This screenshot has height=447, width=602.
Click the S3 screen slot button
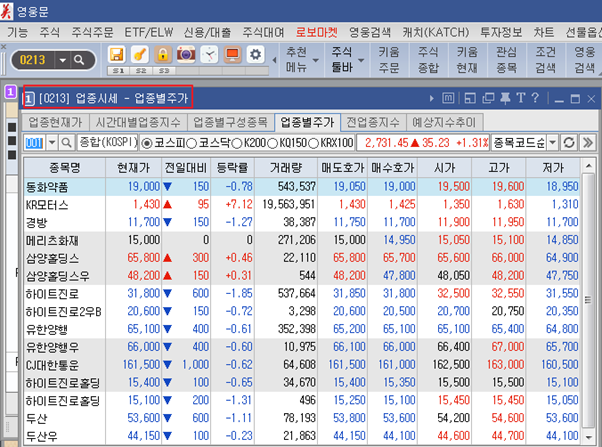(164, 71)
